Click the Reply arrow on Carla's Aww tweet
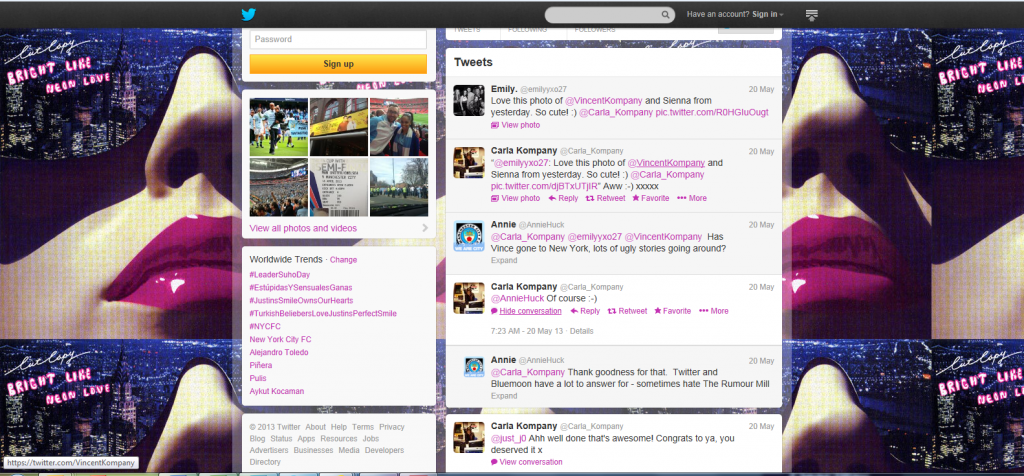This screenshot has height=476, width=1024. point(563,198)
